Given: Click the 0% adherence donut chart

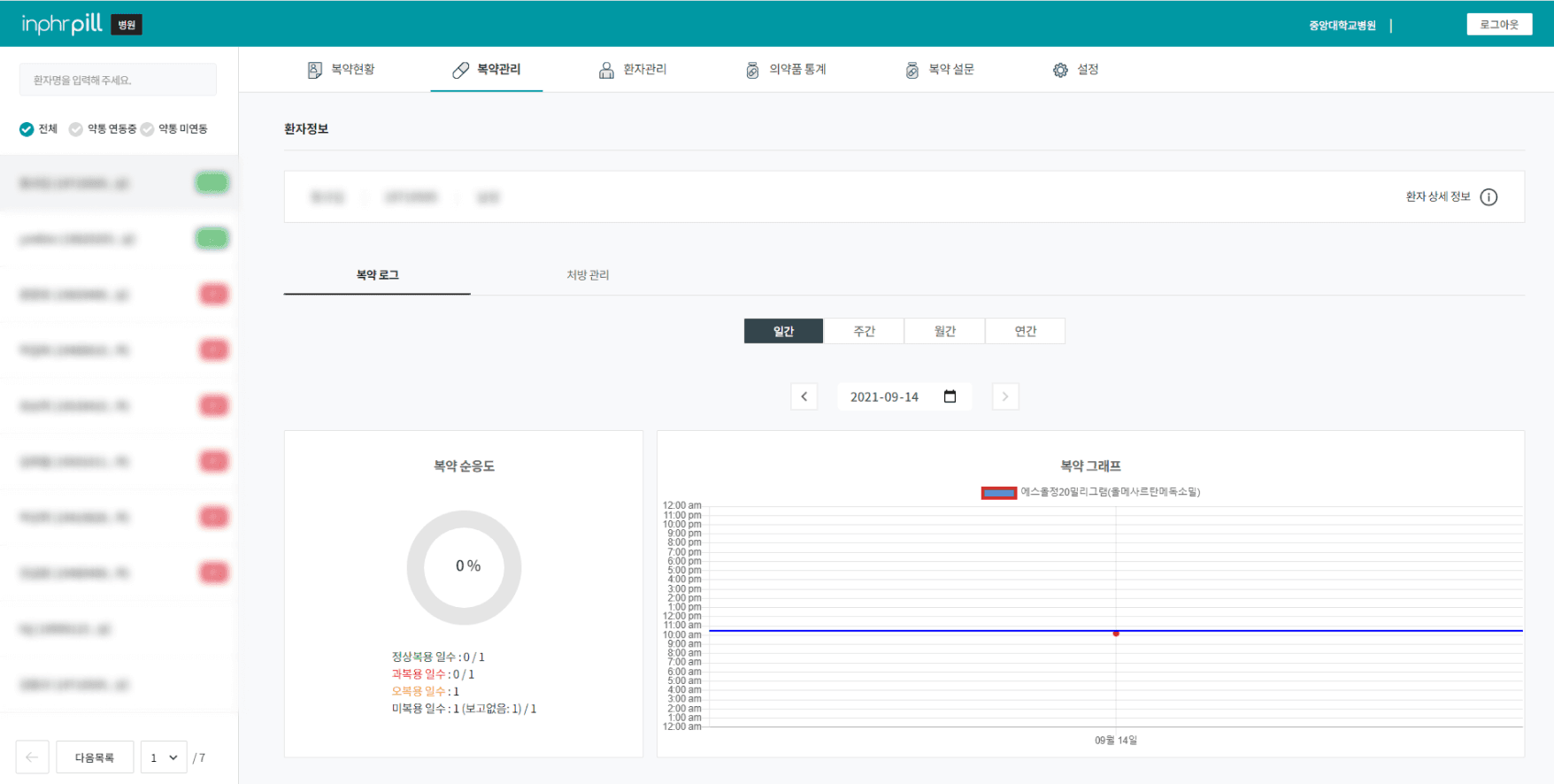Looking at the screenshot, I should (x=464, y=567).
